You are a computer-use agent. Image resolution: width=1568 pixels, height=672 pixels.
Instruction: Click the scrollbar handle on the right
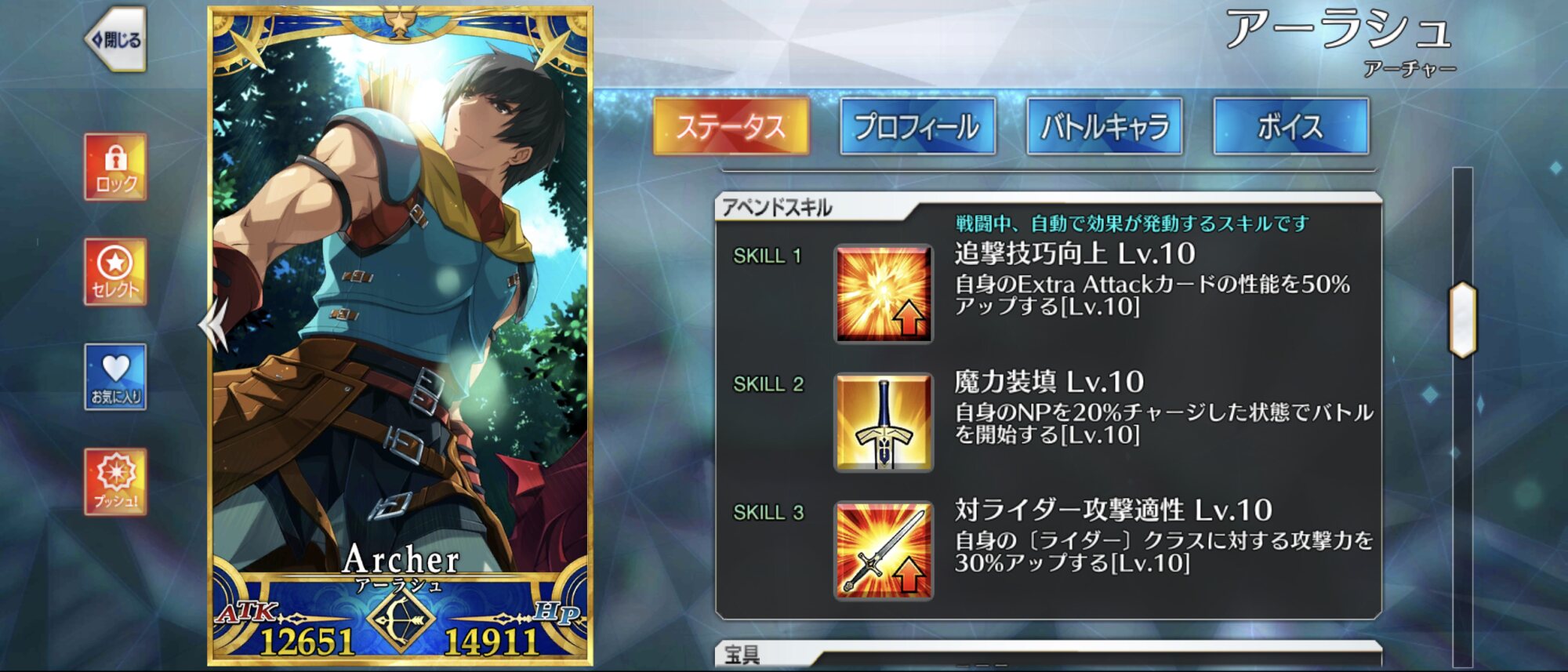pos(1462,320)
